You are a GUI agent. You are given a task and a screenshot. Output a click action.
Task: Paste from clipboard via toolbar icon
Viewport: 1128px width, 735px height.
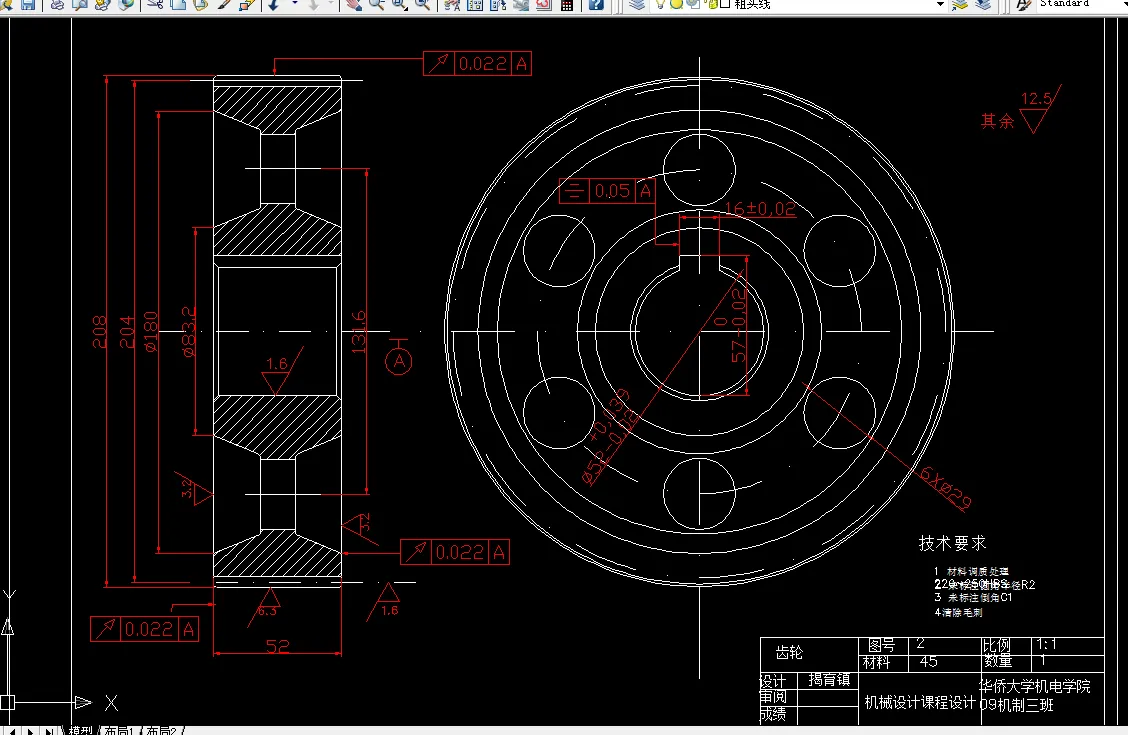201,4
